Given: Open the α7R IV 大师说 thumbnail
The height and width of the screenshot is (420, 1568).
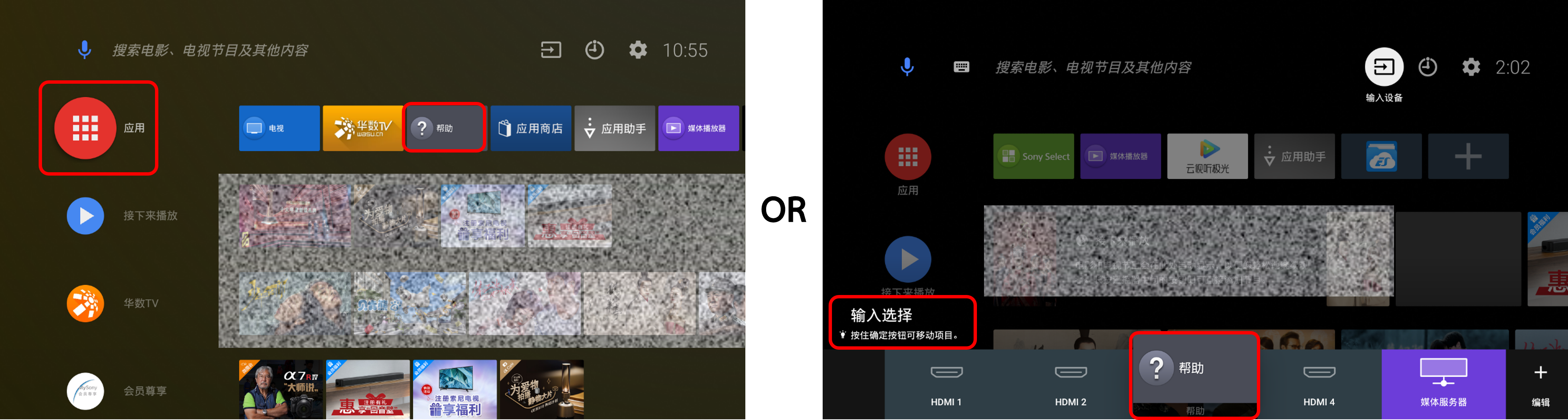Looking at the screenshot, I should [281, 389].
